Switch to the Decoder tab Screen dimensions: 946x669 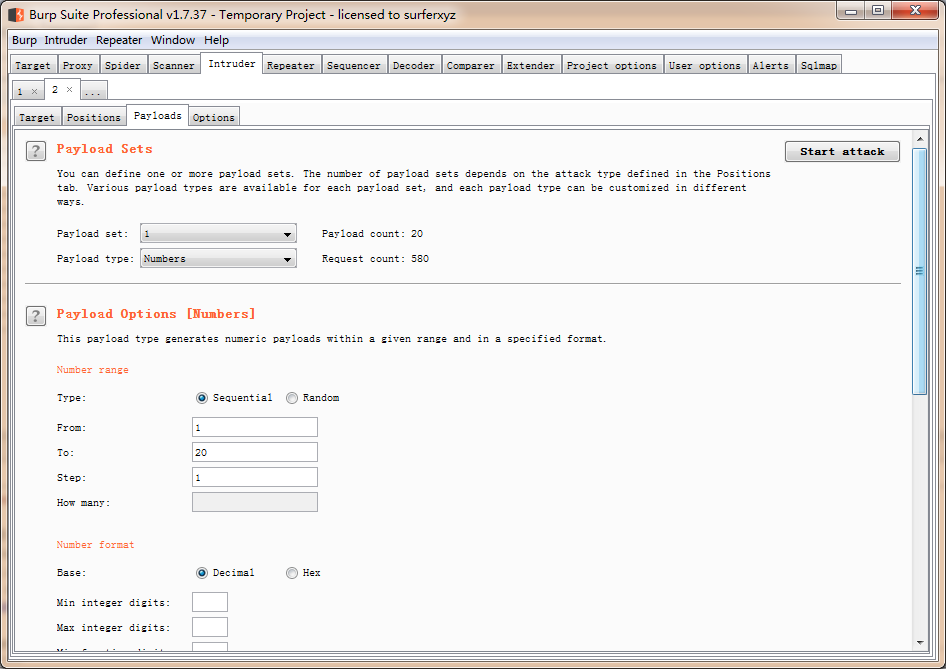tap(413, 65)
